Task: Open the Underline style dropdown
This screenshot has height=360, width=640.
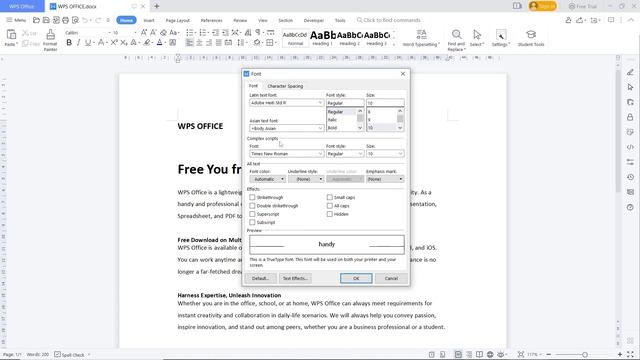Action: pyautogui.click(x=306, y=179)
